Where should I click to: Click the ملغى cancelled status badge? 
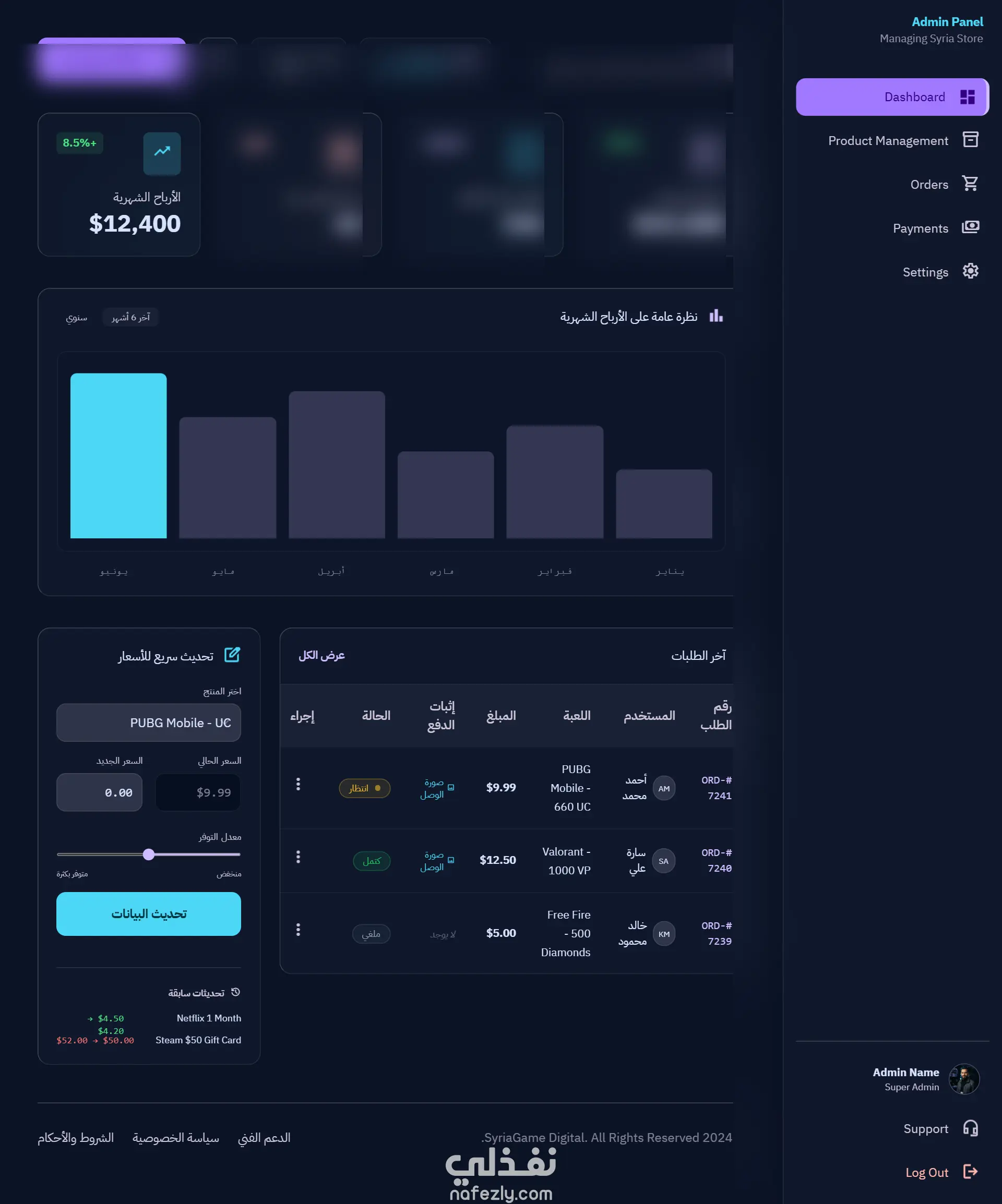[x=371, y=934]
